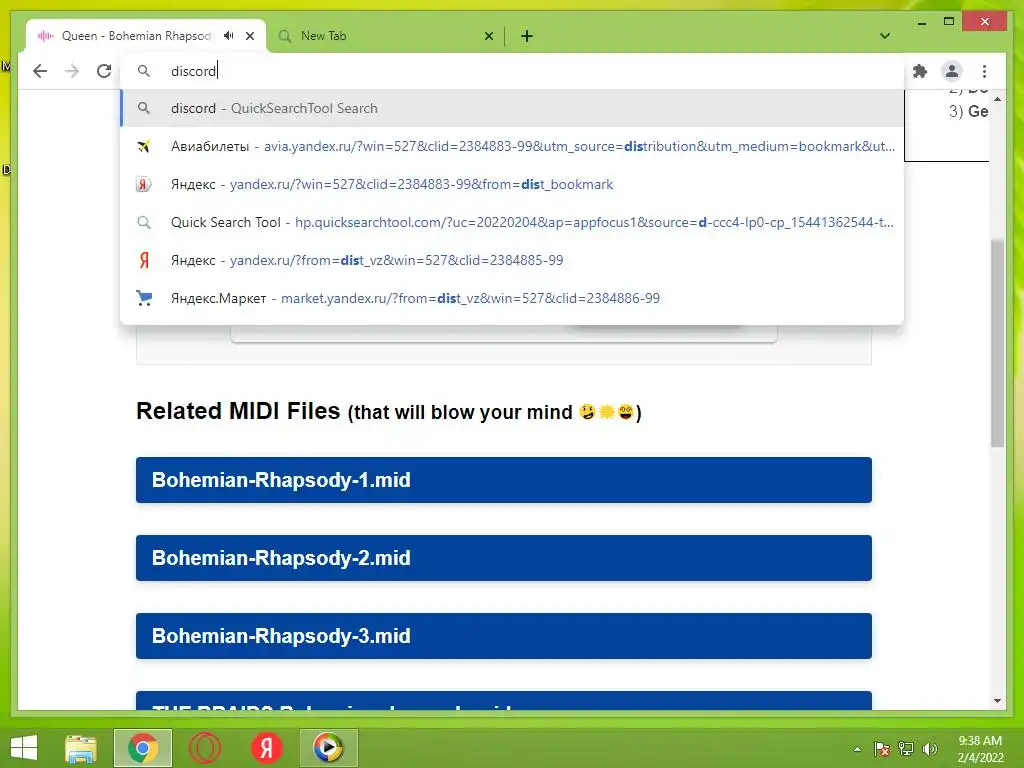This screenshot has width=1024, height=768.
Task: Close the New Tab tab
Action: click(x=488, y=36)
